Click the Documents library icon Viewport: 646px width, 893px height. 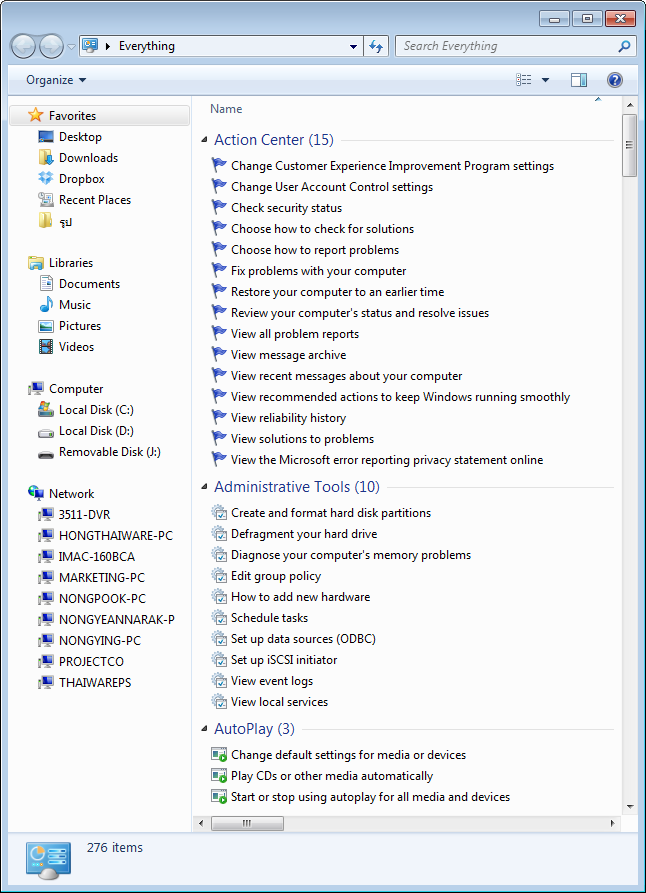tap(46, 283)
